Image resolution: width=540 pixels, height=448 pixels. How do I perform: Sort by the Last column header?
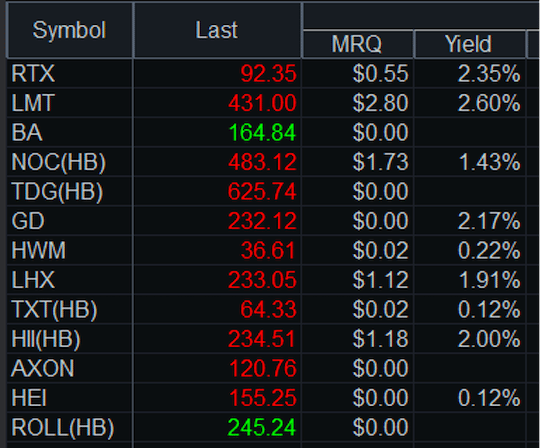[x=217, y=30]
